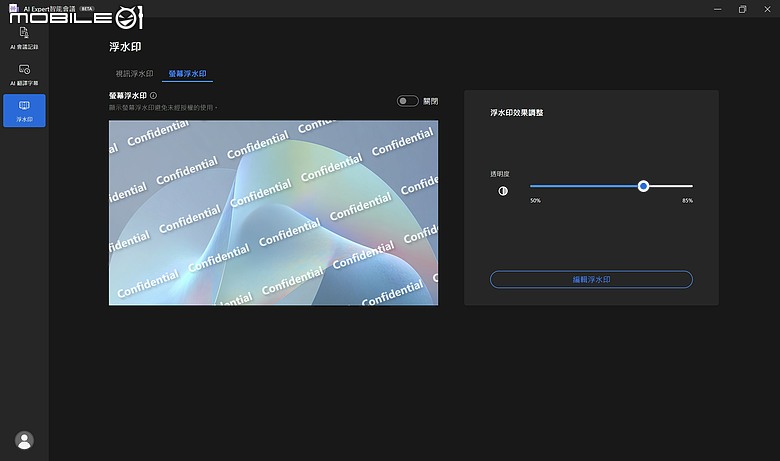Viewport: 780px width, 461px height.
Task: Toggle the screen watermark switch
Action: (407, 101)
